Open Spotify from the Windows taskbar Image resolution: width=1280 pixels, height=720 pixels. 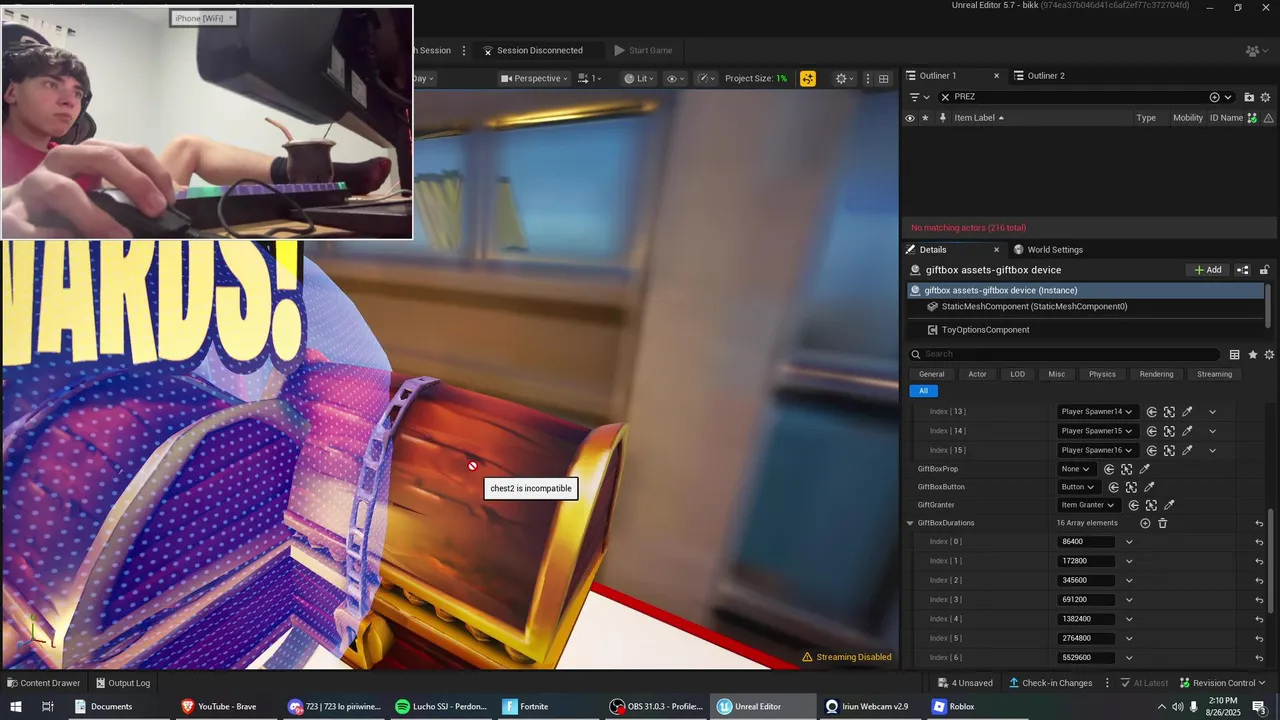point(441,706)
